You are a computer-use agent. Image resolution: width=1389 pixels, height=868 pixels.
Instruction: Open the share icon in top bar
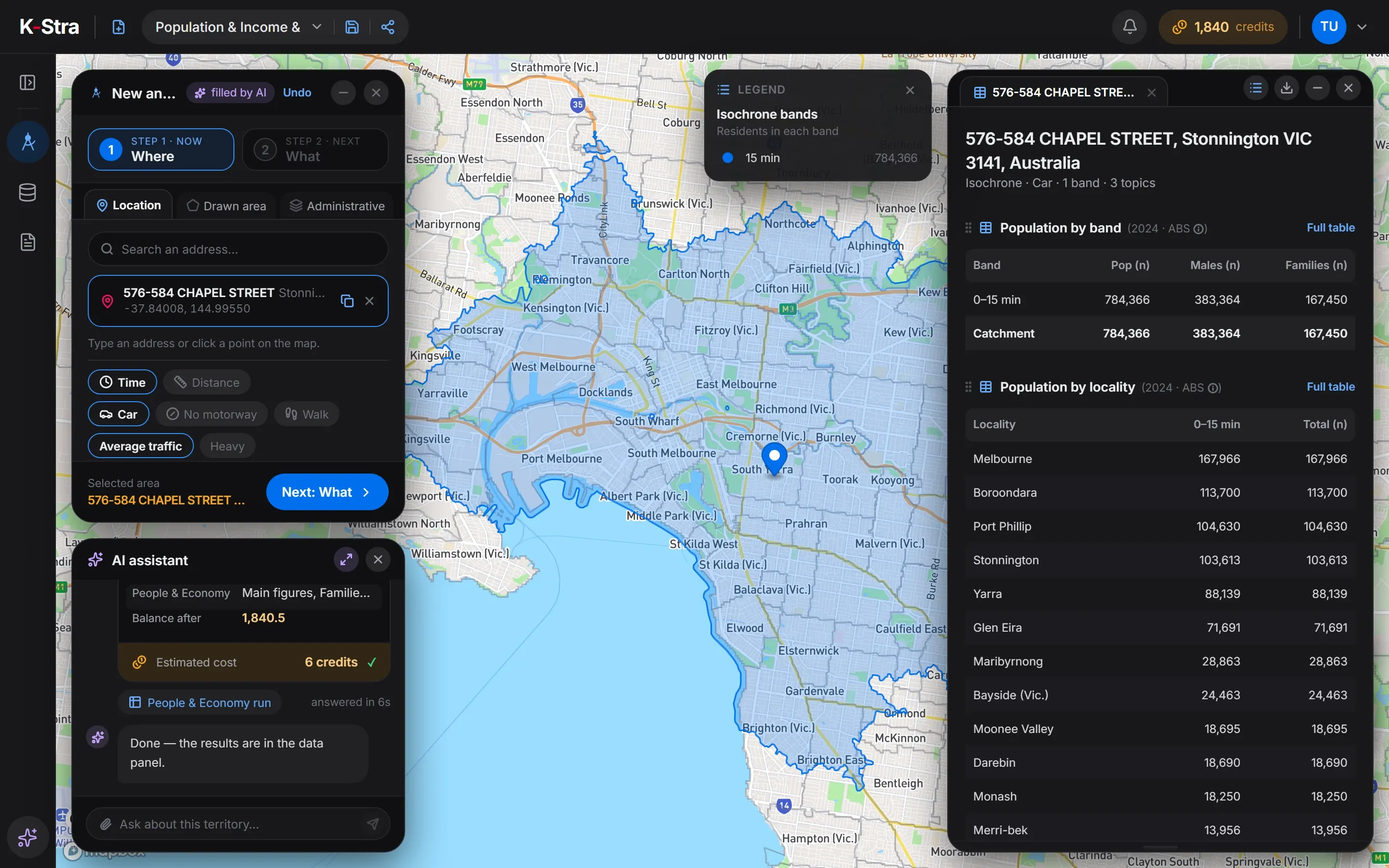pyautogui.click(x=388, y=27)
